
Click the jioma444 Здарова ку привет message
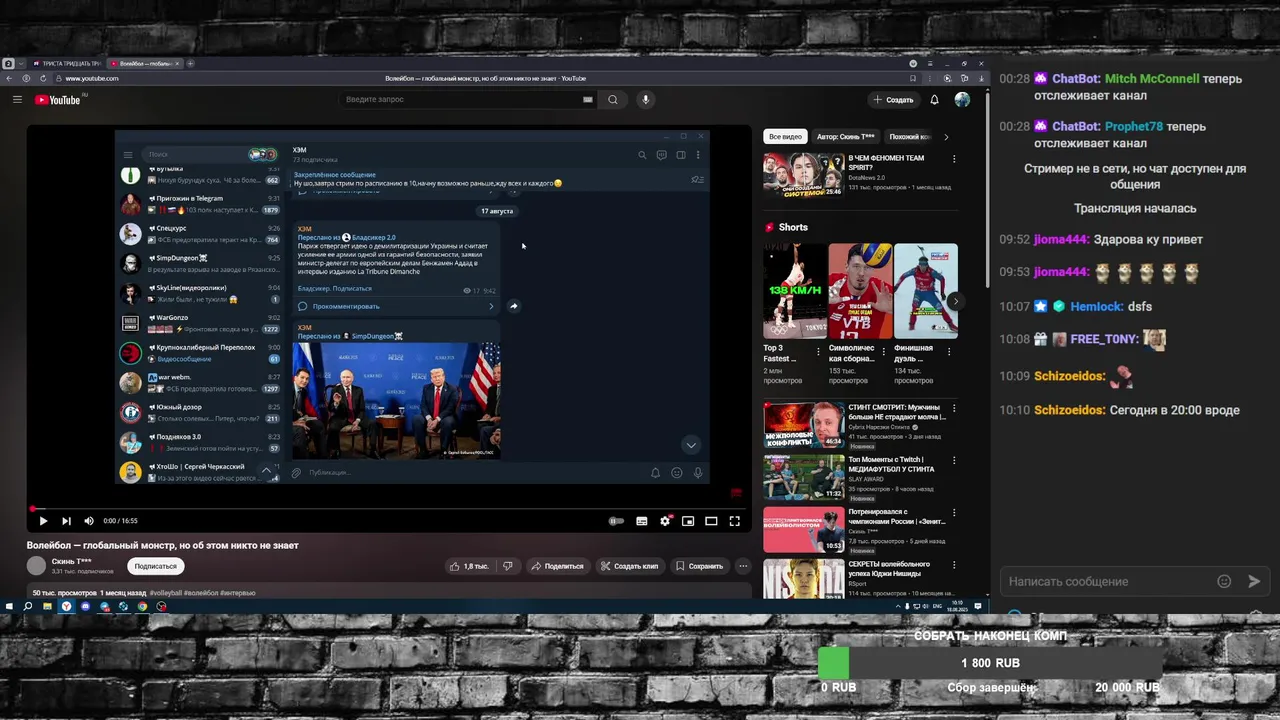click(1148, 240)
